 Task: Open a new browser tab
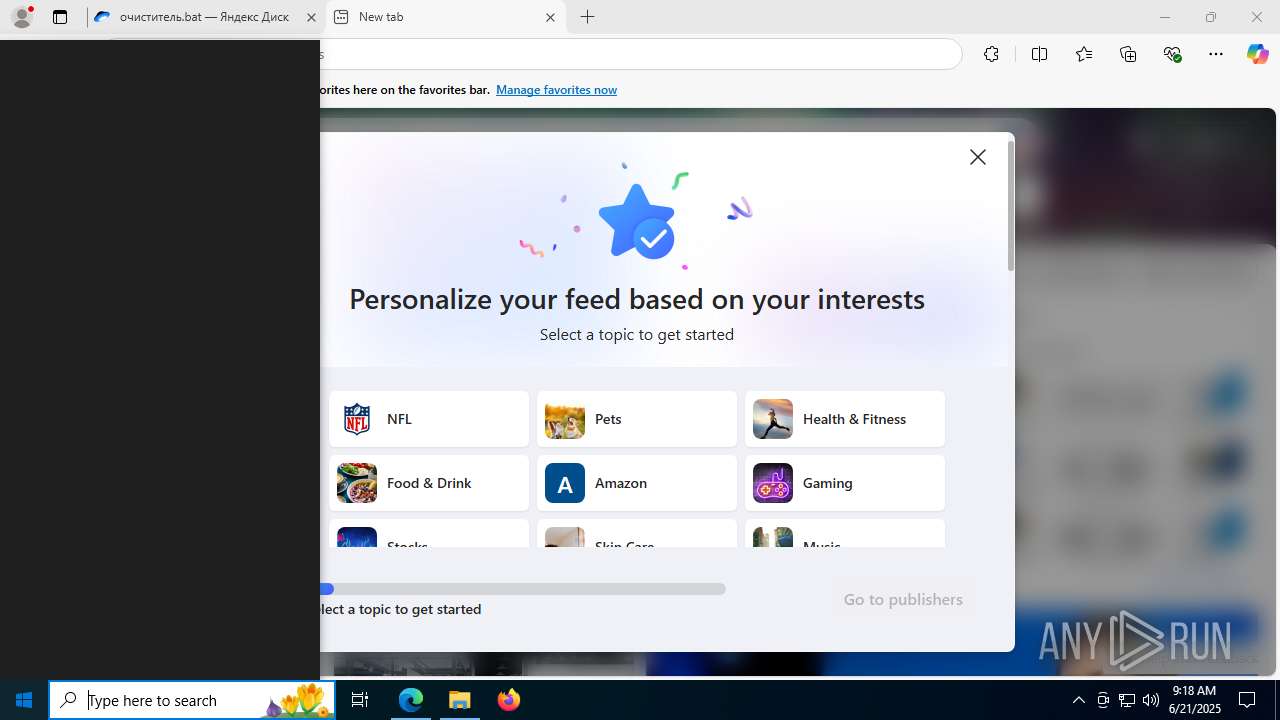[x=588, y=17]
